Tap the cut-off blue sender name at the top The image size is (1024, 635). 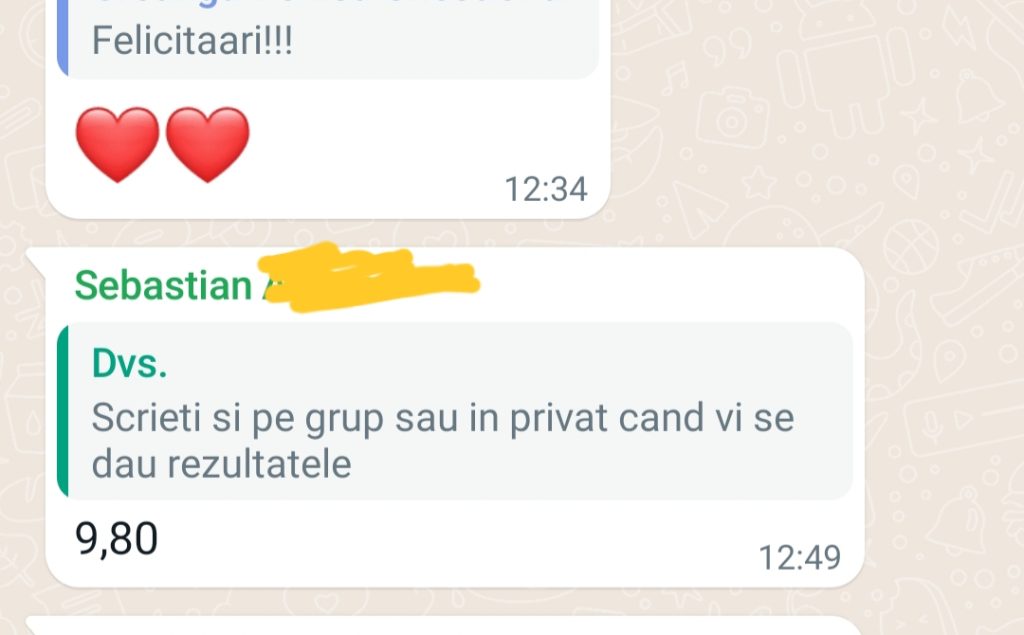pyautogui.click(x=327, y=2)
